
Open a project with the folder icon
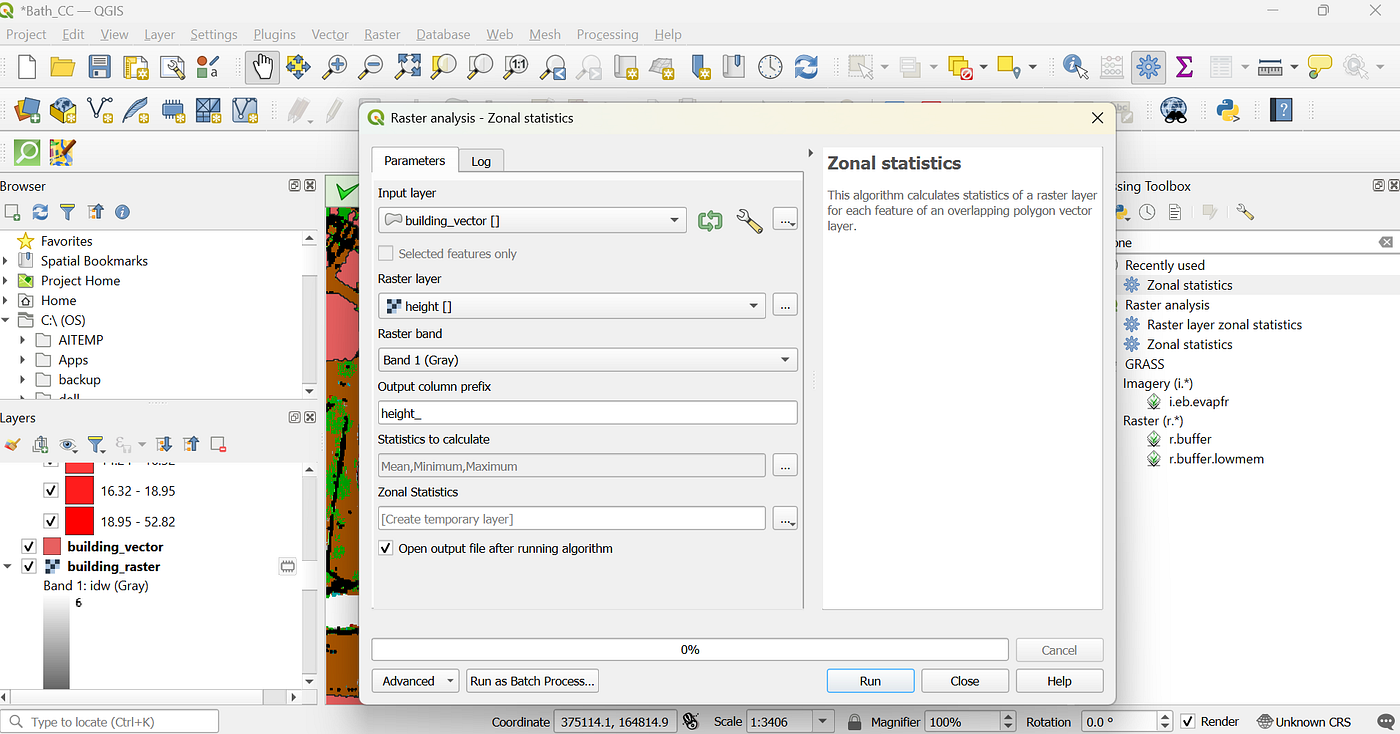click(63, 67)
